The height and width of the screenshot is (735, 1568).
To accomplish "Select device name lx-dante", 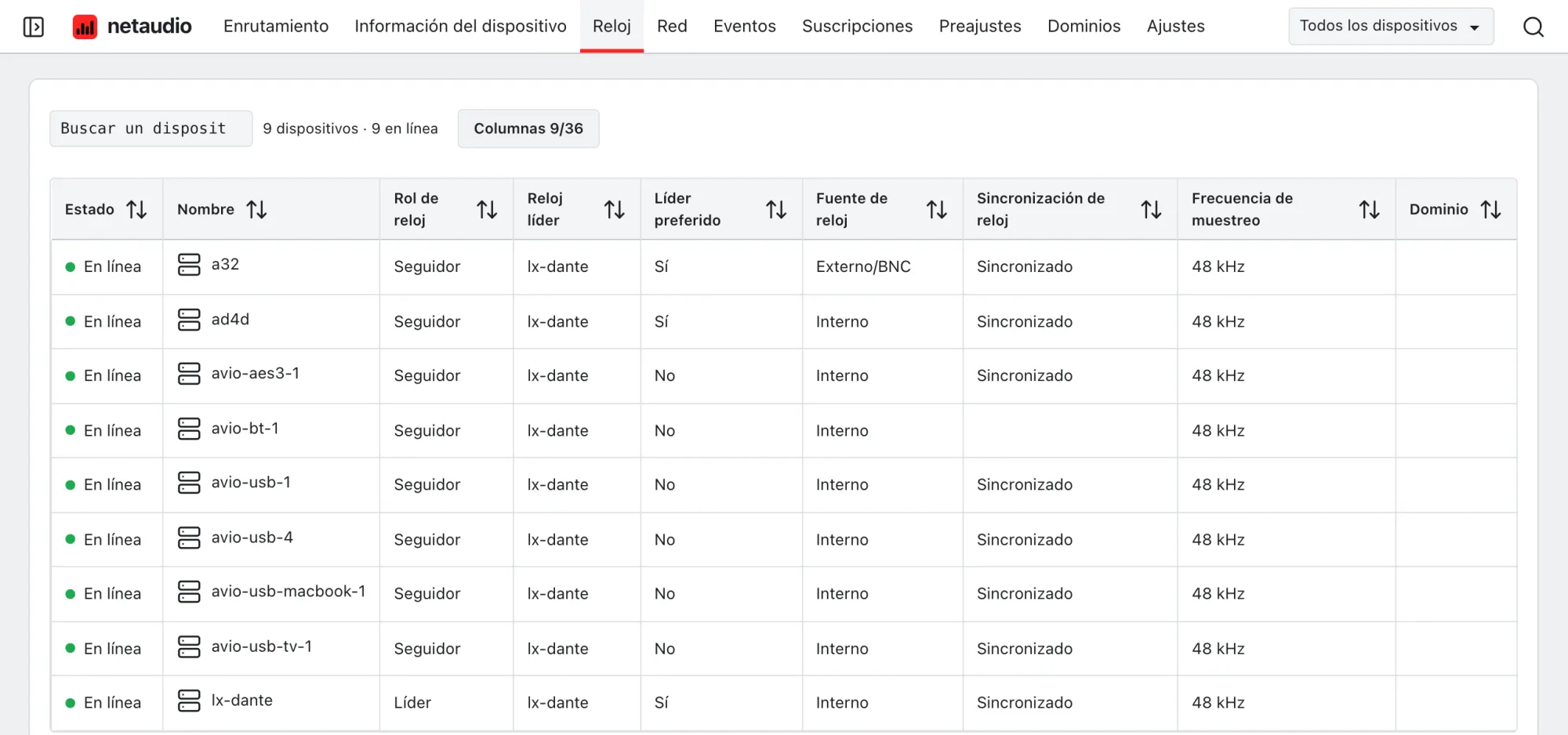I will point(242,700).
